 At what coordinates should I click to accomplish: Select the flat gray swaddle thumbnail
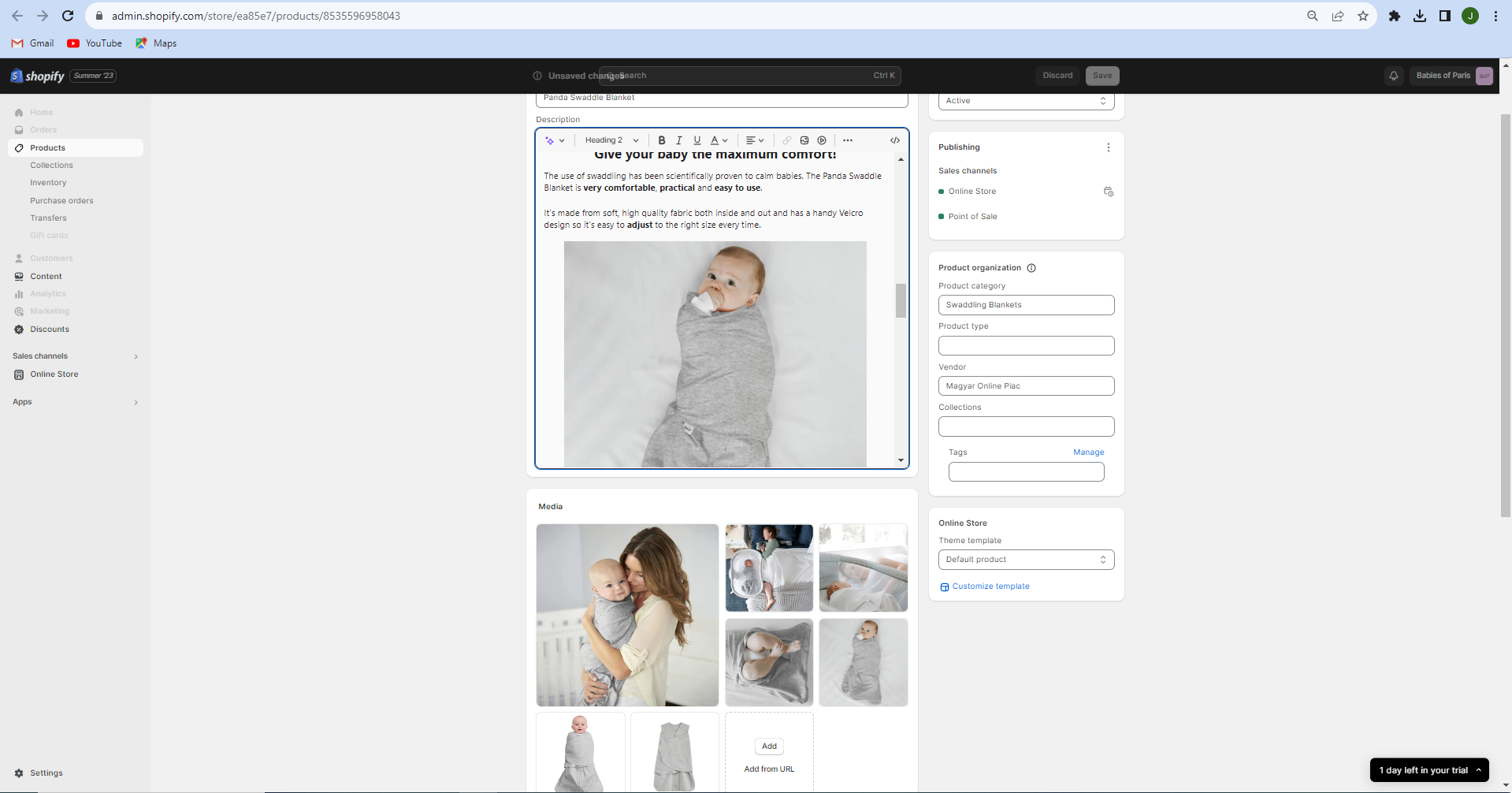click(674, 753)
